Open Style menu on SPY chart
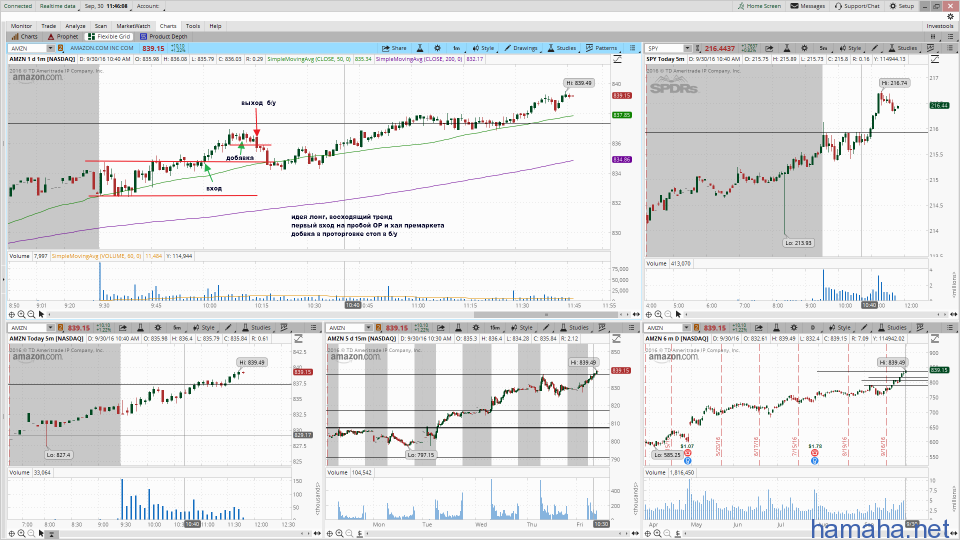960x540 pixels. (850, 48)
